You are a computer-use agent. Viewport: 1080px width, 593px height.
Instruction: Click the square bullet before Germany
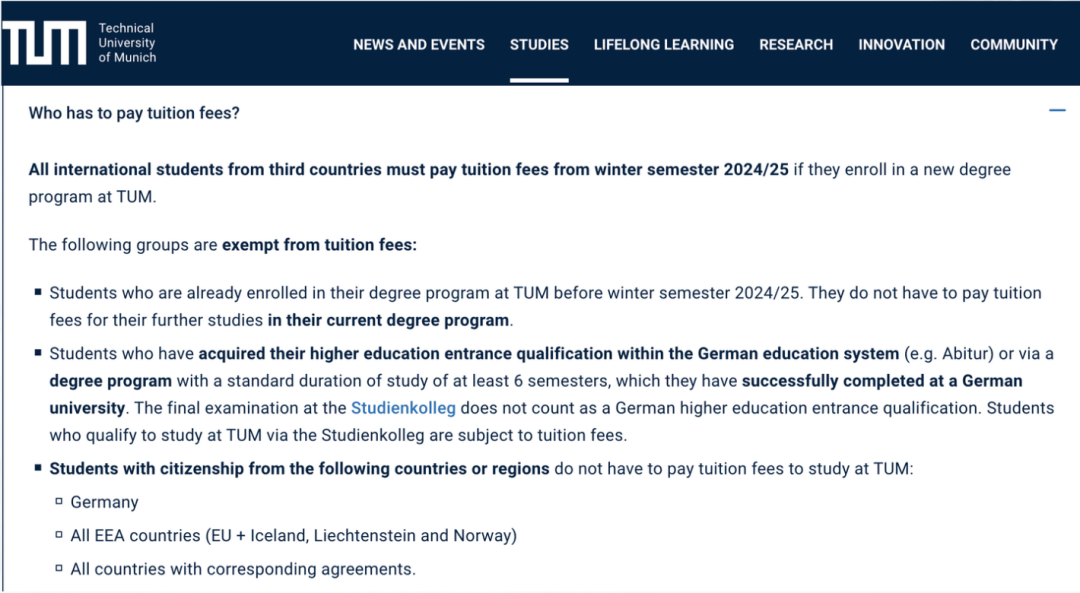[59, 501]
